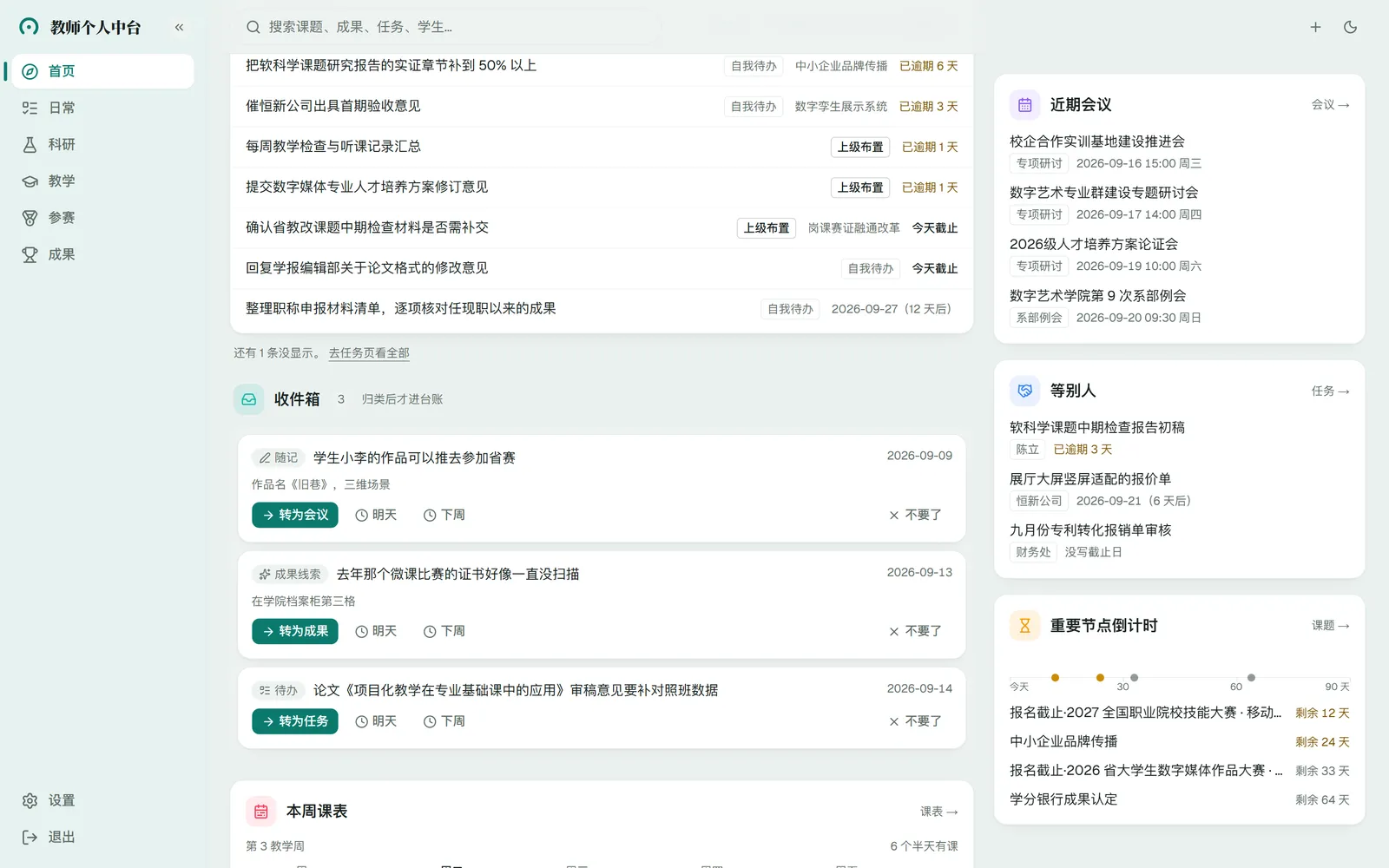1389x868 pixels.
Task: Snooze 论文审稿意见 item to 明天
Action: [x=376, y=721]
